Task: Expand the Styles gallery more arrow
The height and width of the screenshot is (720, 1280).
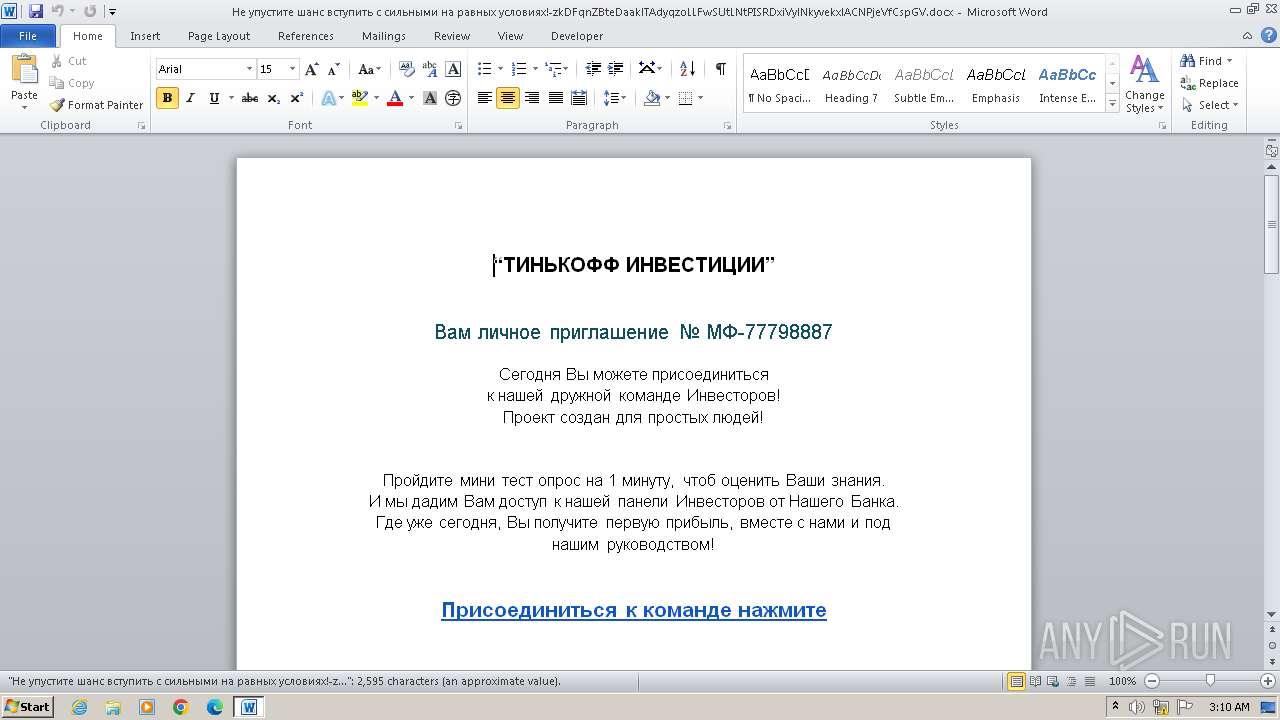Action: point(1113,103)
